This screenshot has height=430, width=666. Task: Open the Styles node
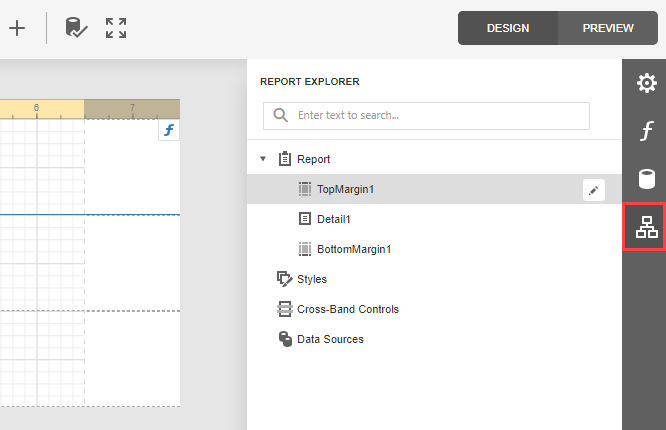(311, 279)
